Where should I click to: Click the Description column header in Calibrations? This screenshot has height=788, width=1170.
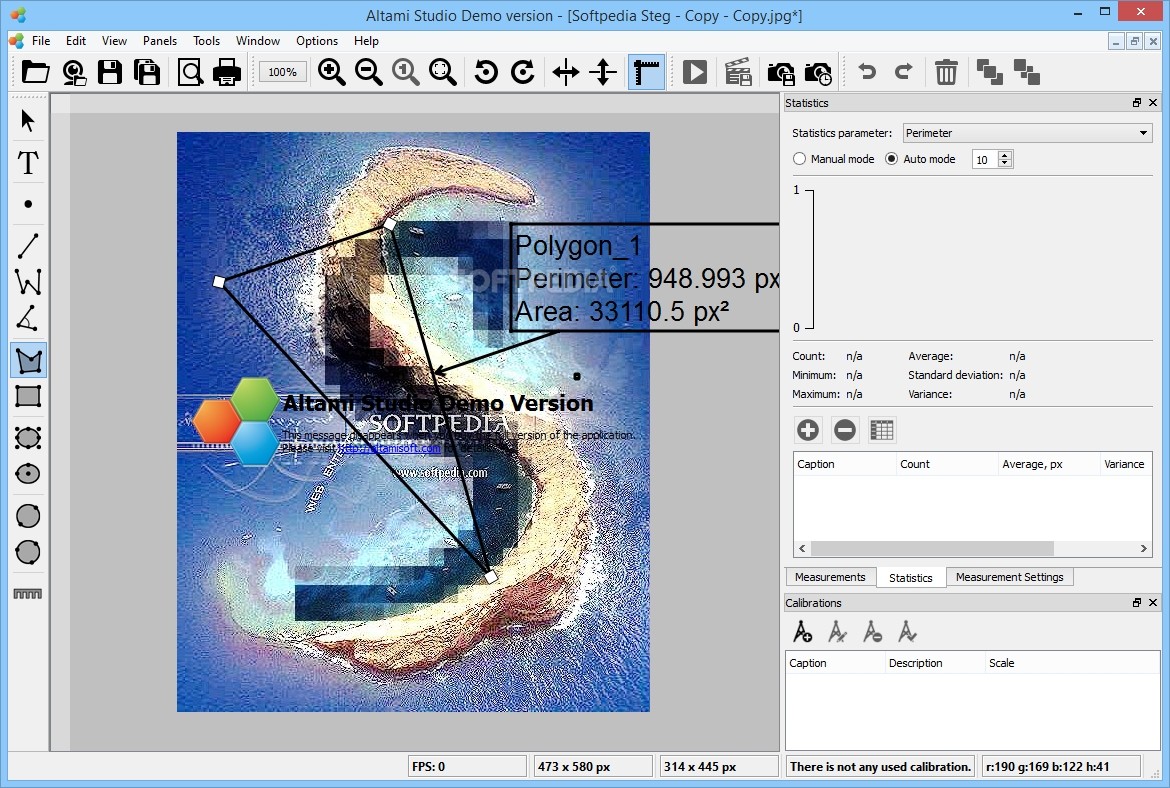934,663
